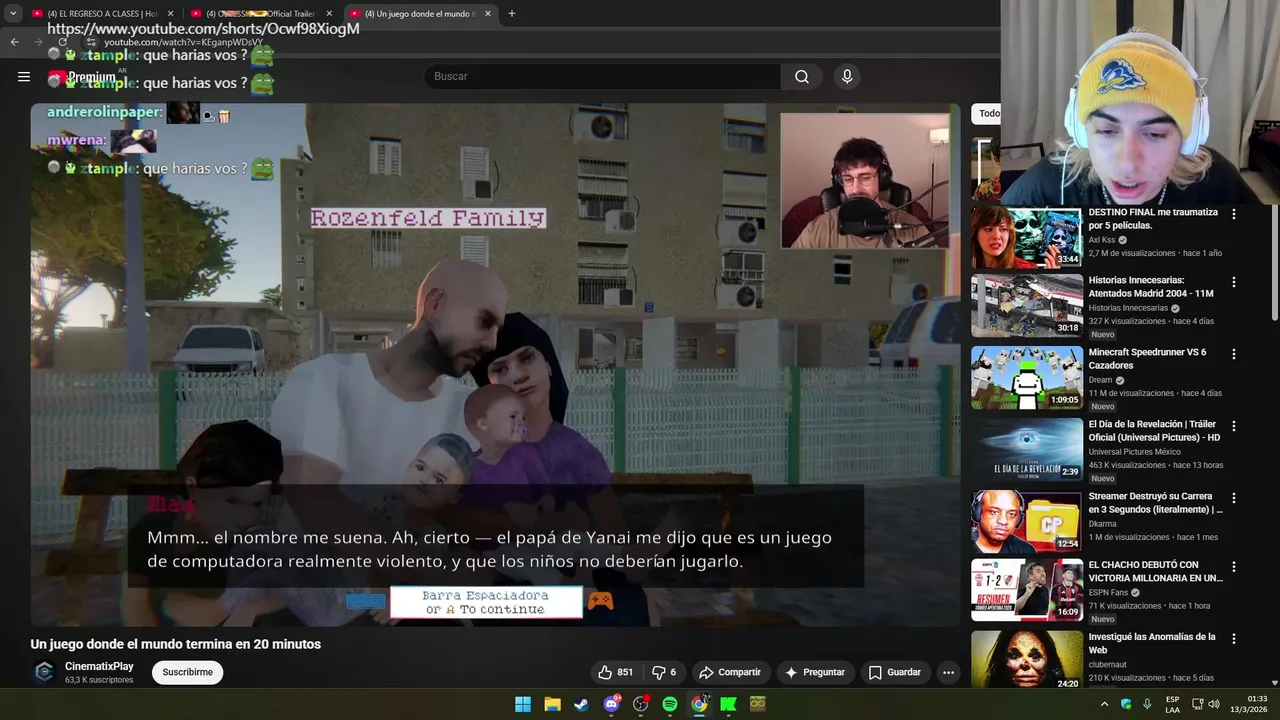
Task: Open the Windows Start menu
Action: 523,704
